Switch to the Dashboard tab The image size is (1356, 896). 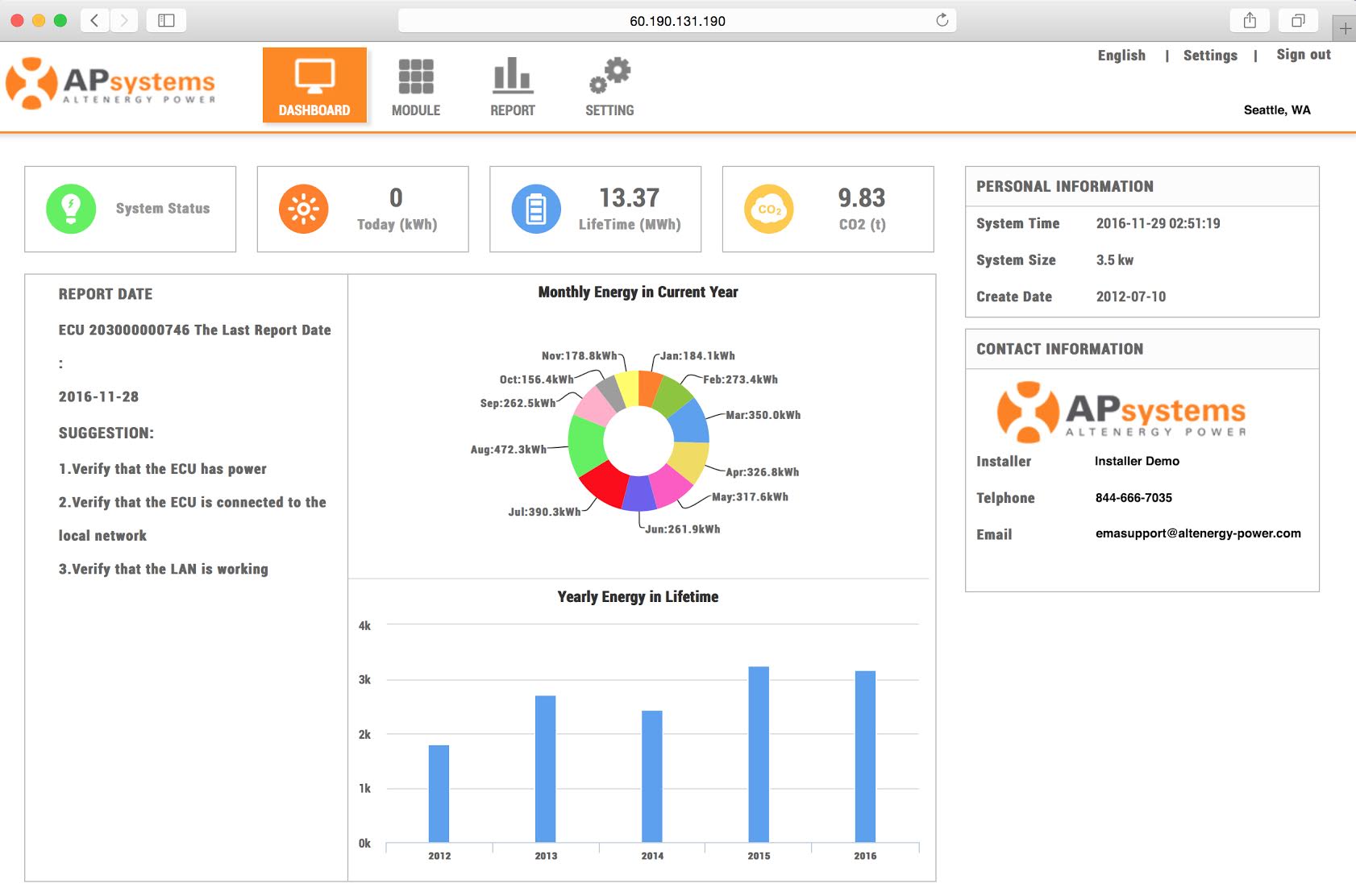pos(314,110)
